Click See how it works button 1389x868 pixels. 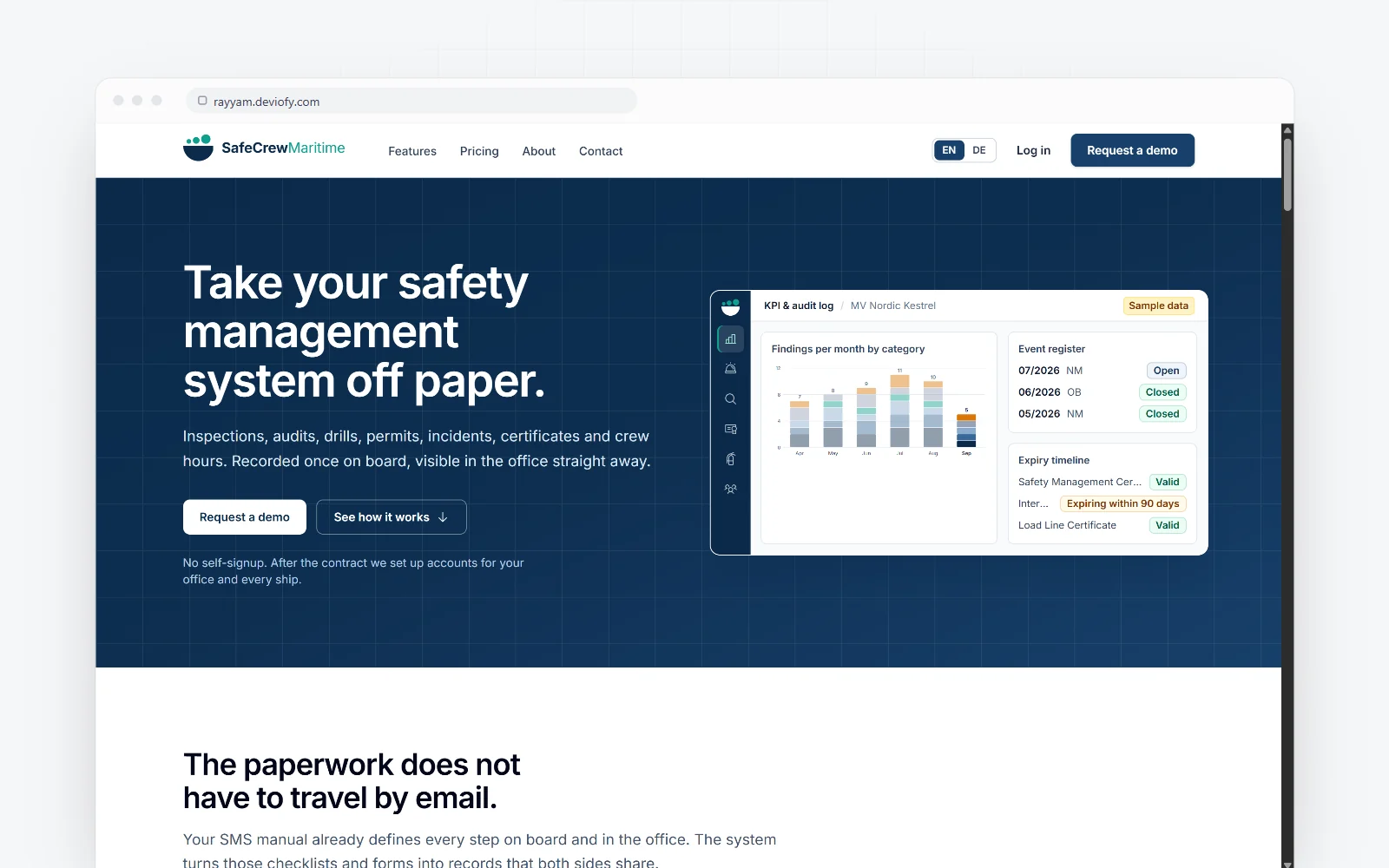click(392, 517)
